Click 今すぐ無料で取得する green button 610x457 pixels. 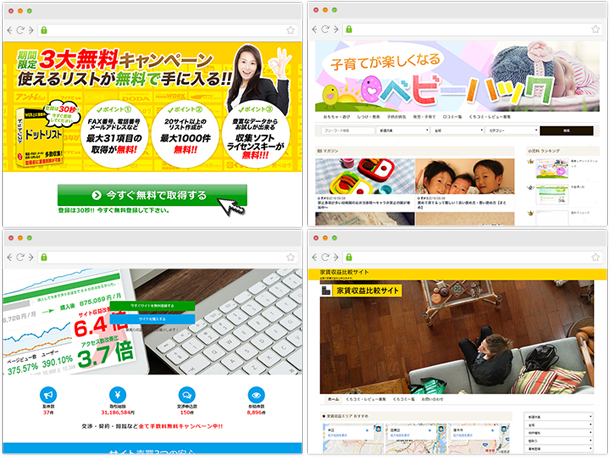152,195
